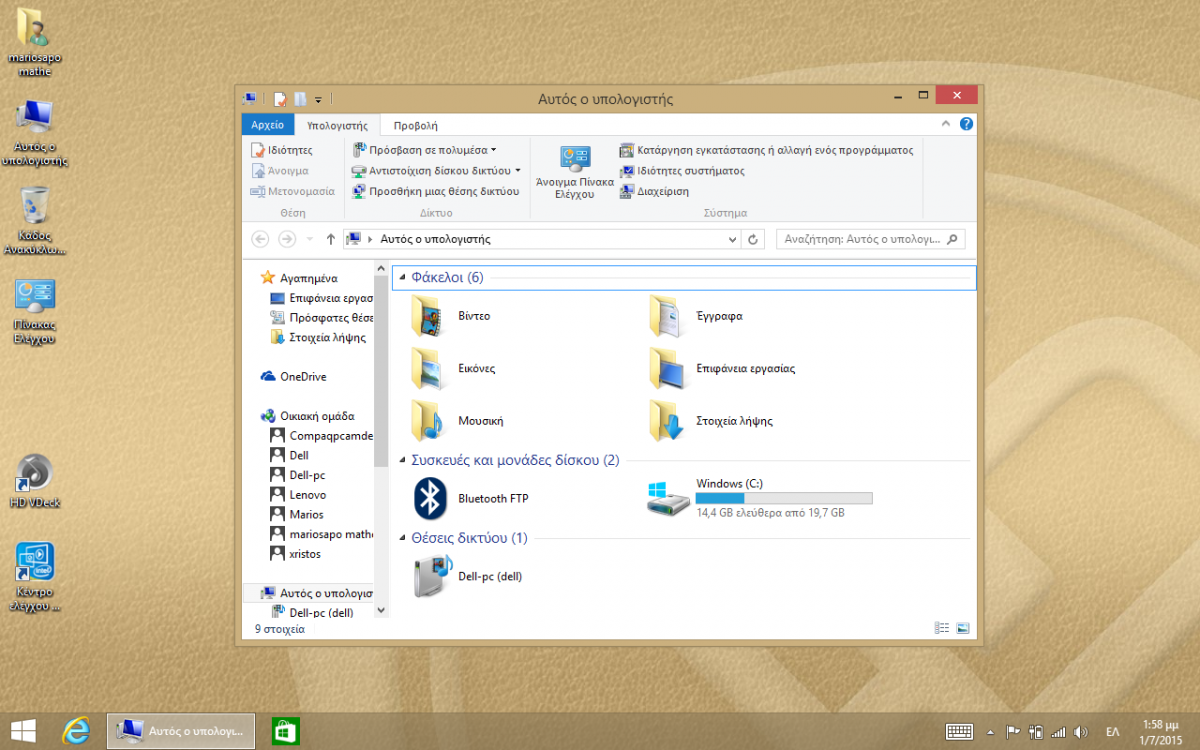The height and width of the screenshot is (750, 1200).
Task: Switch to details view icon in status bar
Action: [941, 628]
